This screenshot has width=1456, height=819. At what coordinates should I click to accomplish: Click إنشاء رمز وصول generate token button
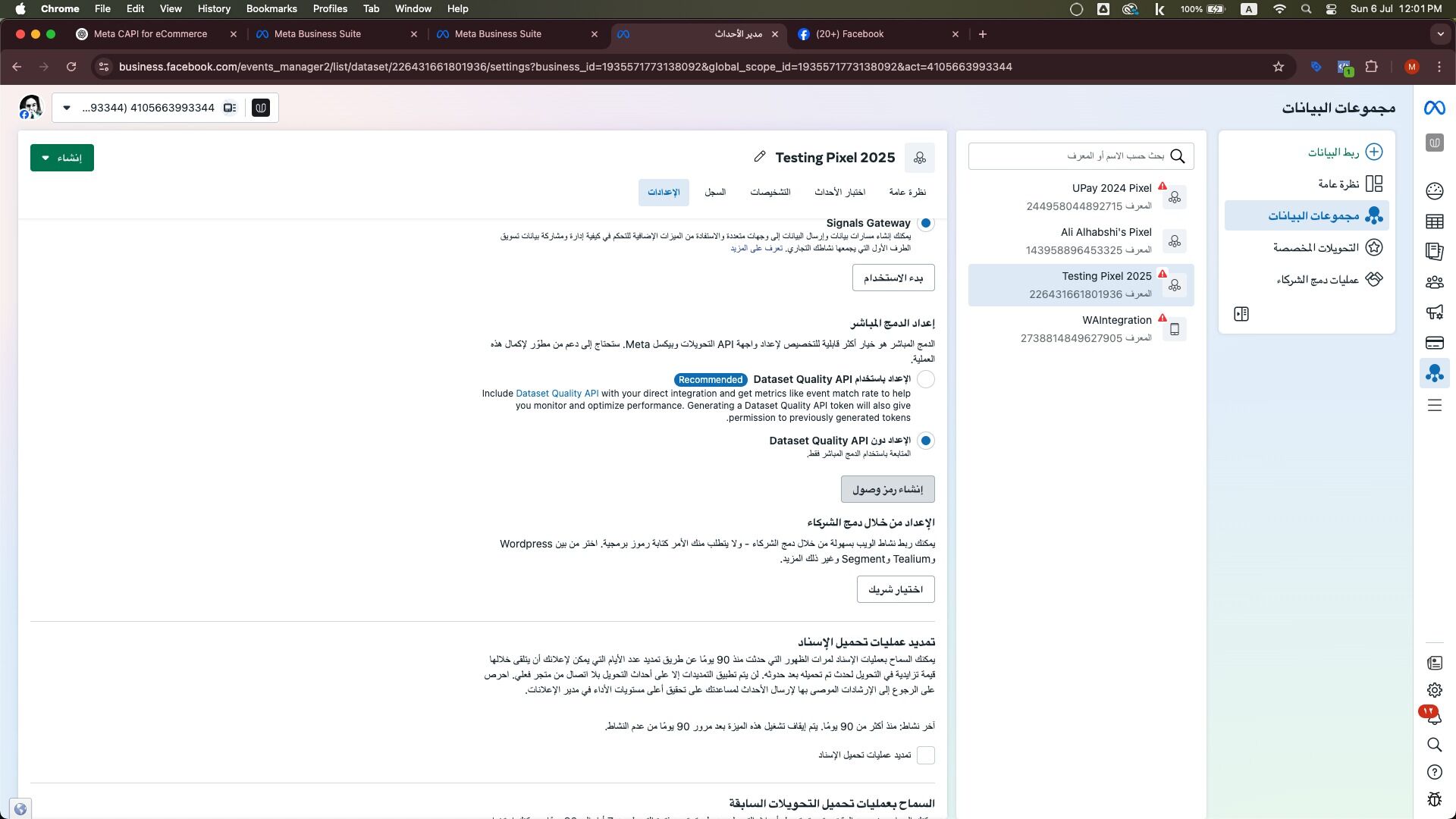(x=887, y=490)
